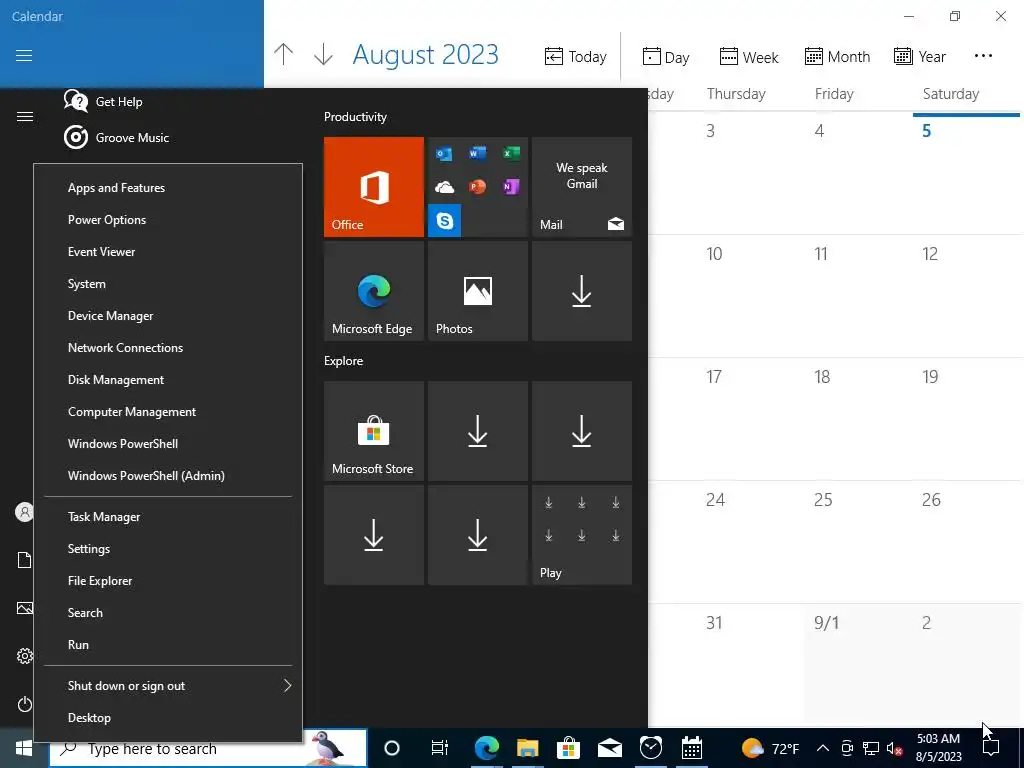This screenshot has height=768, width=1024.
Task: Open the Run dialog entry
Action: (x=168, y=645)
